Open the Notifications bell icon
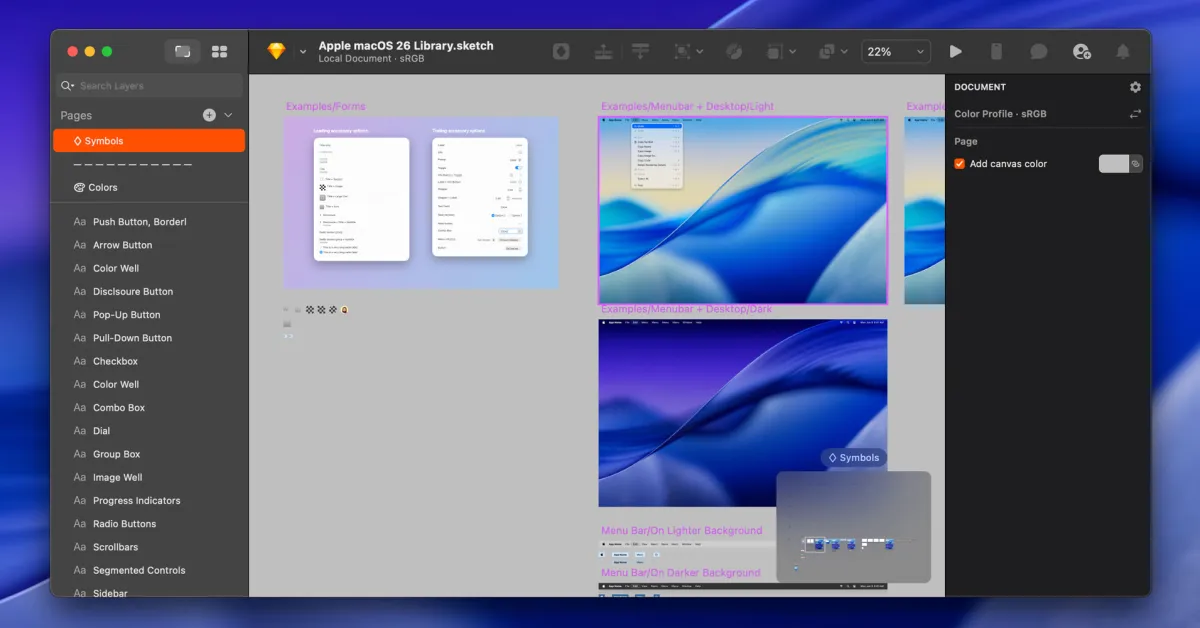 (x=1122, y=51)
